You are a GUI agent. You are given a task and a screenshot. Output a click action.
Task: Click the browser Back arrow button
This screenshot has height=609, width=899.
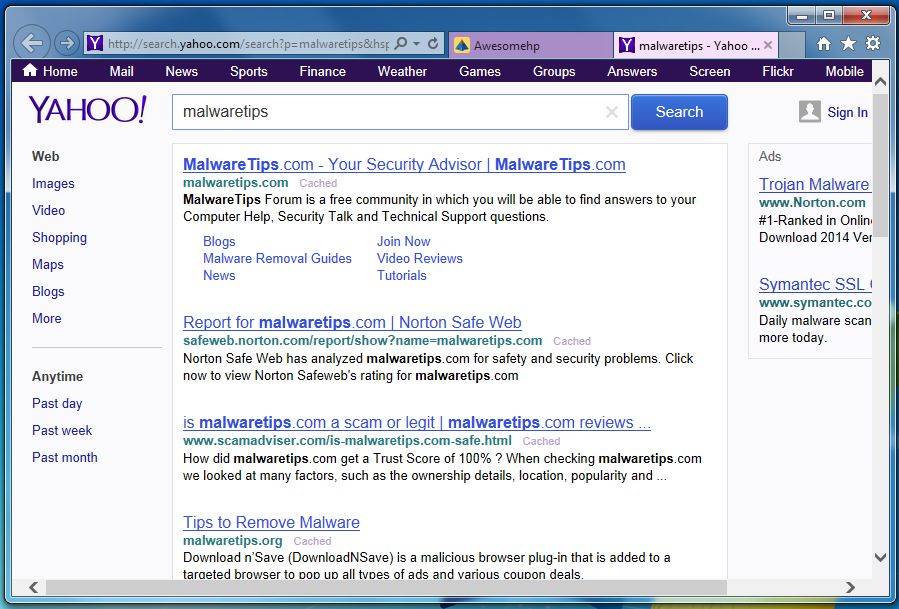tap(33, 43)
